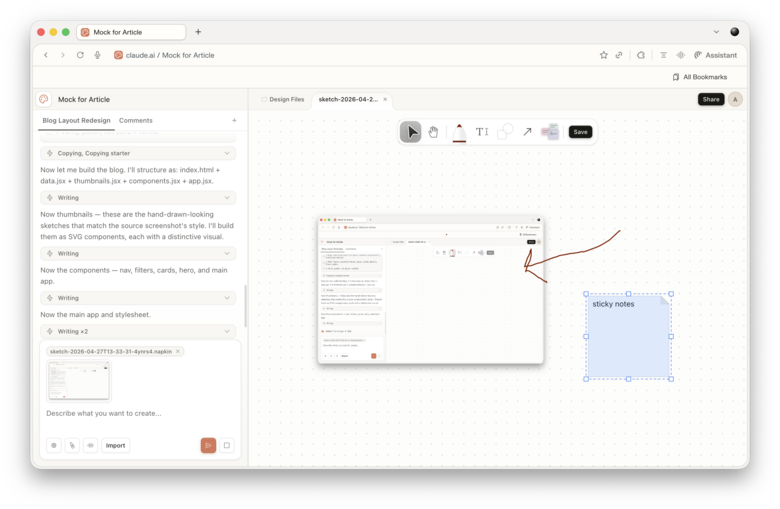Expand the Writing step below thumbnails text

(138, 253)
